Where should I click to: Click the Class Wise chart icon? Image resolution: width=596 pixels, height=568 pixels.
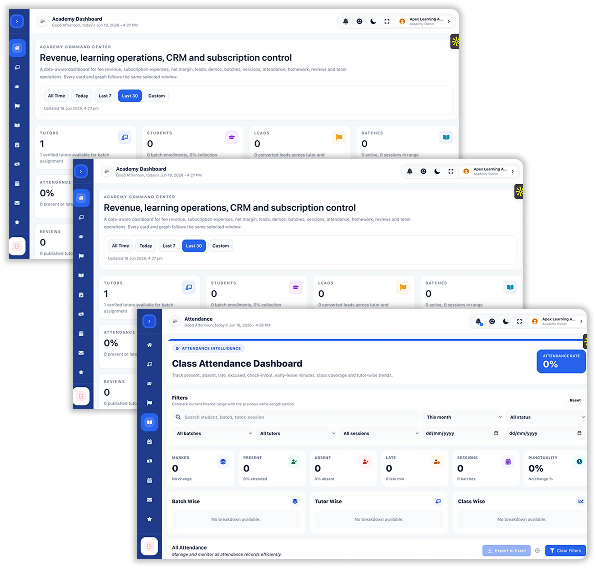pos(580,501)
